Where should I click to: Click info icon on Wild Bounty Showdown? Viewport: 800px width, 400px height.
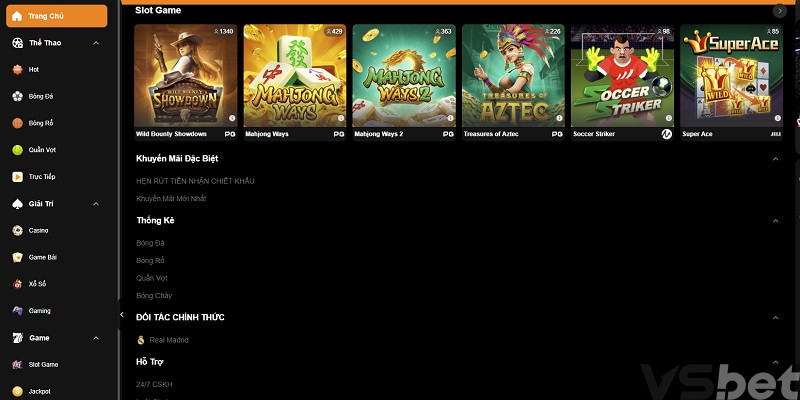click(x=232, y=118)
